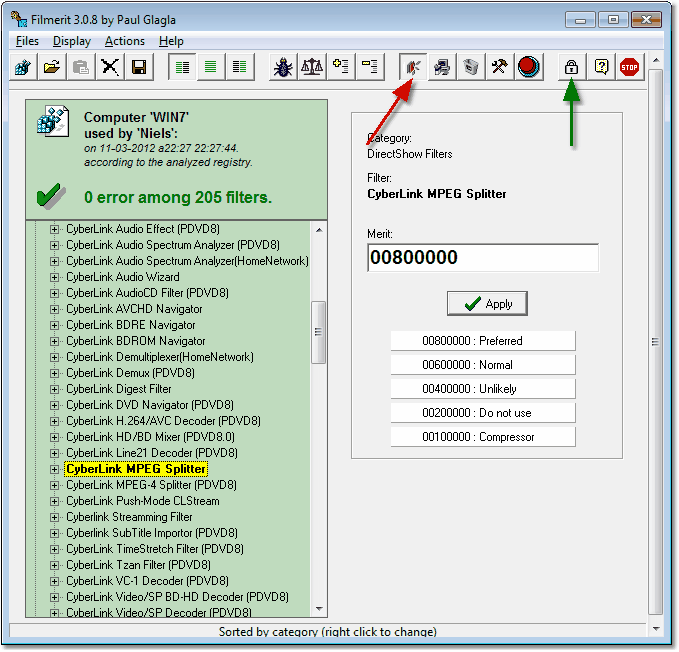Expand CyberLink AVCHD Navigator node

pyautogui.click(x=54, y=309)
